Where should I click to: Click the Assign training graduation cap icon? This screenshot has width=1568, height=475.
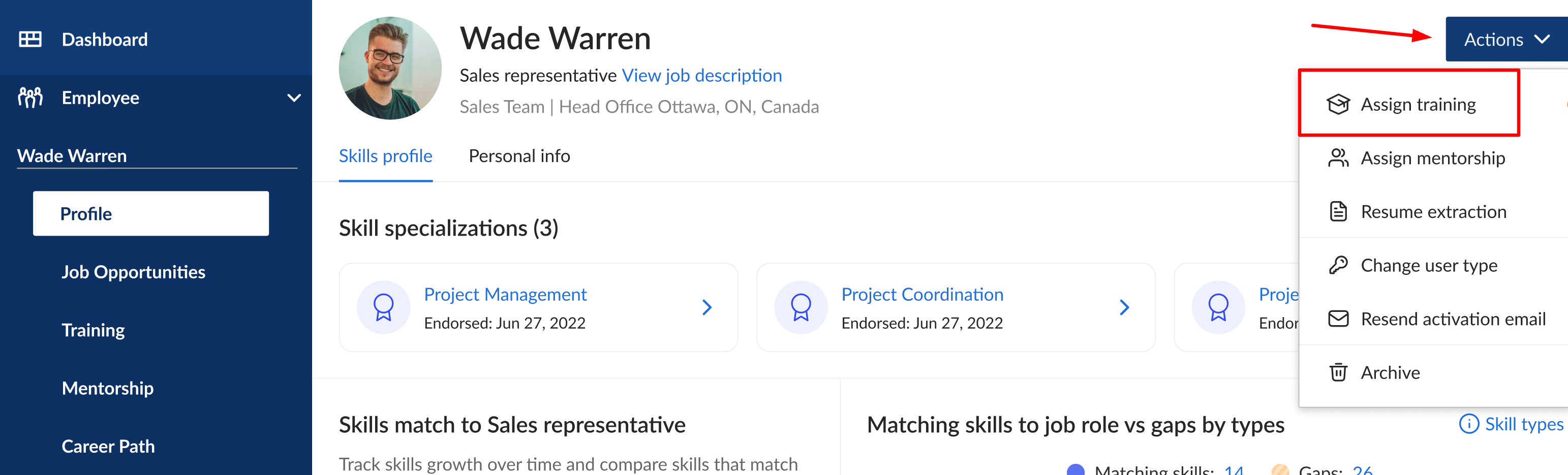[1338, 105]
